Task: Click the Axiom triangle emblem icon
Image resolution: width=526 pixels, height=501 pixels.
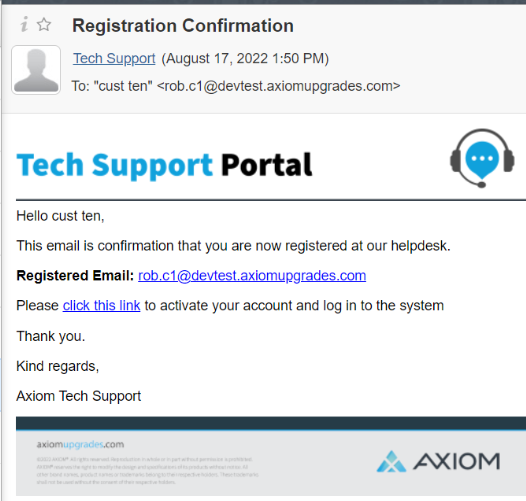Action: (391, 461)
